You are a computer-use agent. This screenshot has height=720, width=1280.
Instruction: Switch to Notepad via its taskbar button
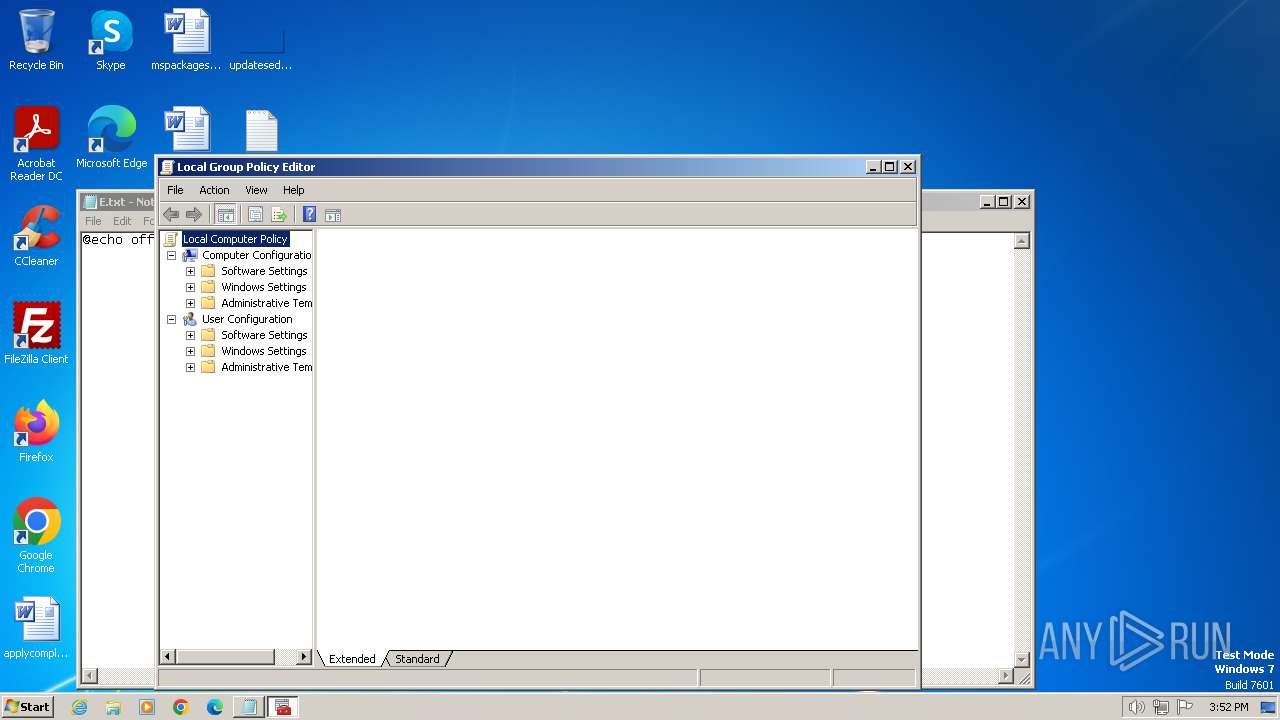point(249,707)
